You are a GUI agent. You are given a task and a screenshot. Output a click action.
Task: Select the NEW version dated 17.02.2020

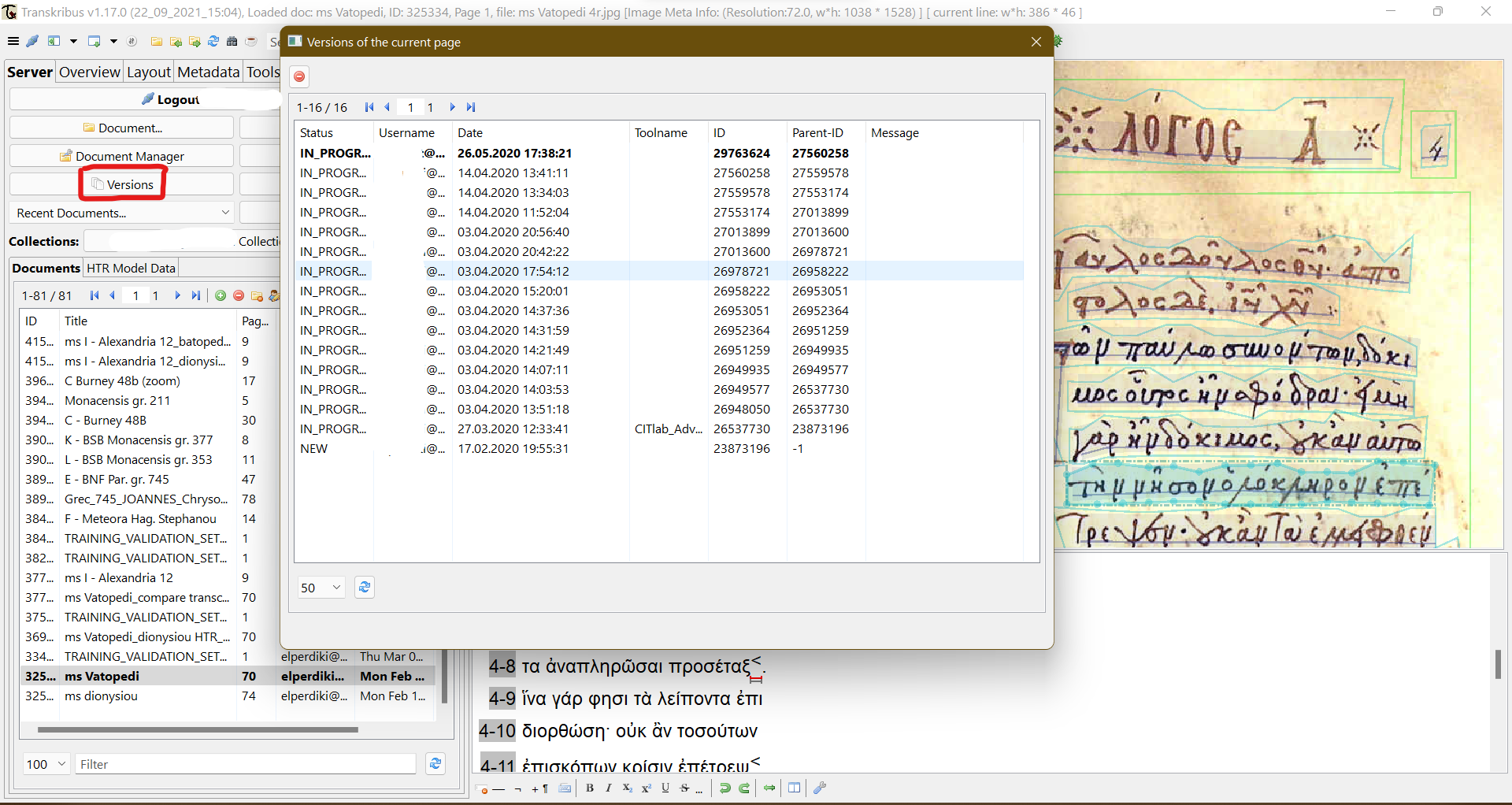click(x=660, y=448)
